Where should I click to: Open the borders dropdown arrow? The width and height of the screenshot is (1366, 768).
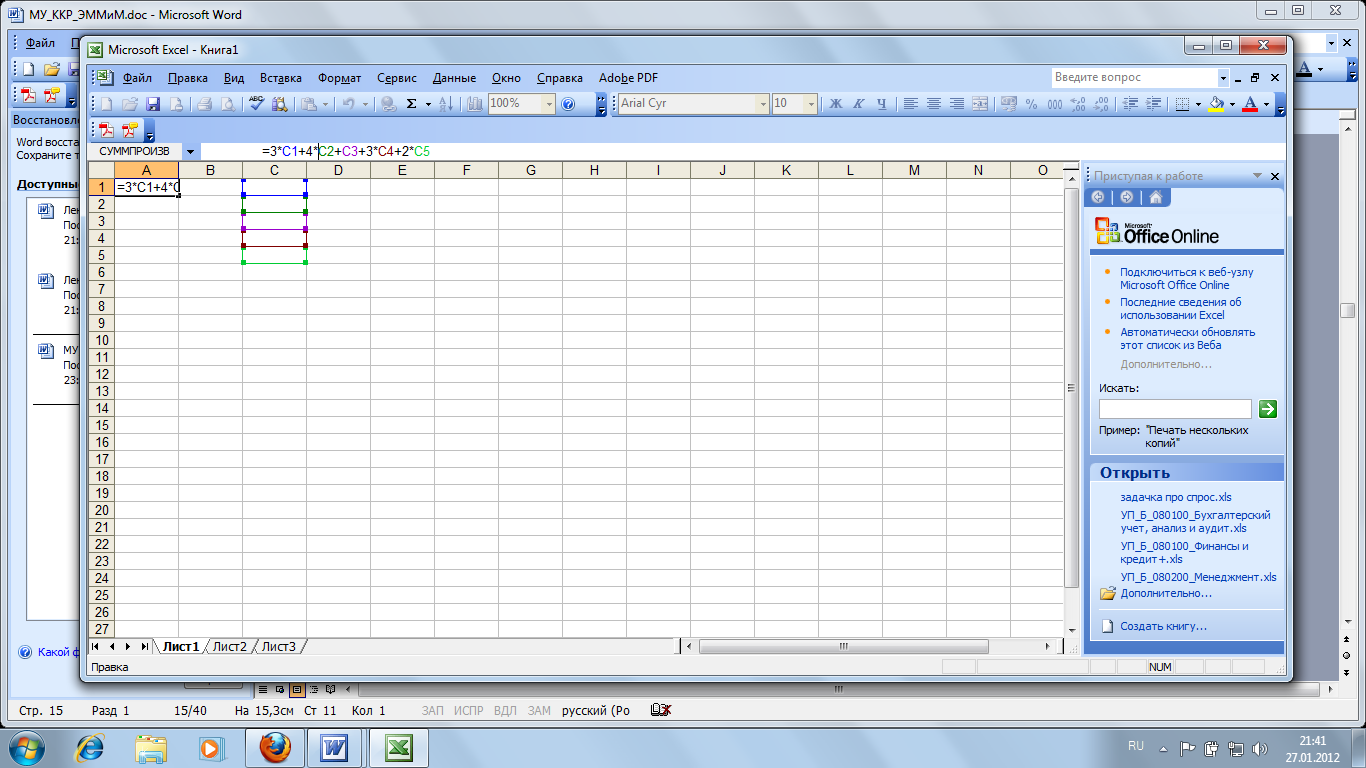point(1198,103)
